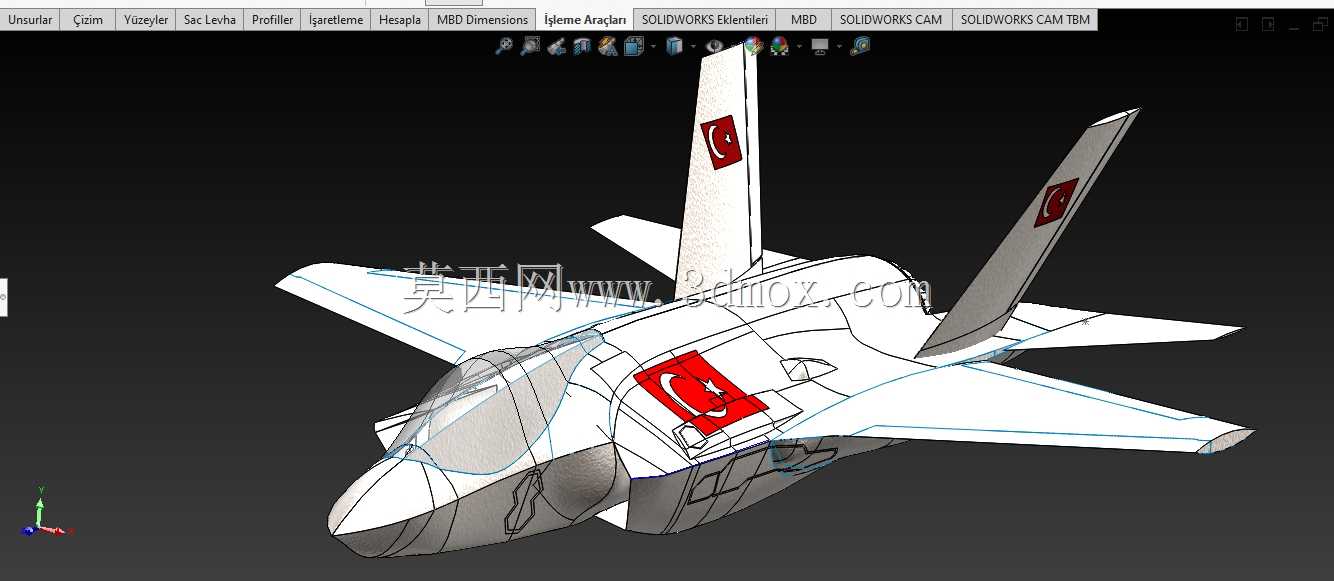Click the View Settings monitor icon
1334x581 pixels.
(x=820, y=46)
